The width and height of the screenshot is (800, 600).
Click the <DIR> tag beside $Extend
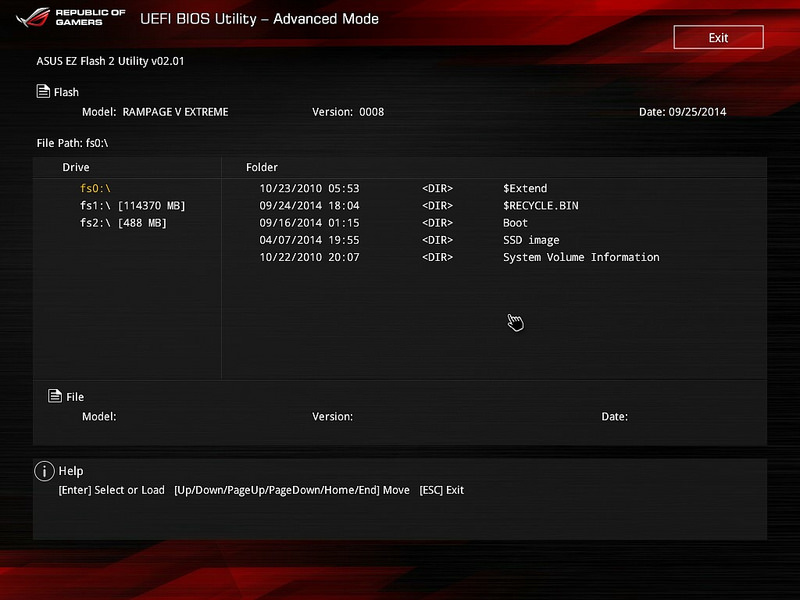(437, 188)
